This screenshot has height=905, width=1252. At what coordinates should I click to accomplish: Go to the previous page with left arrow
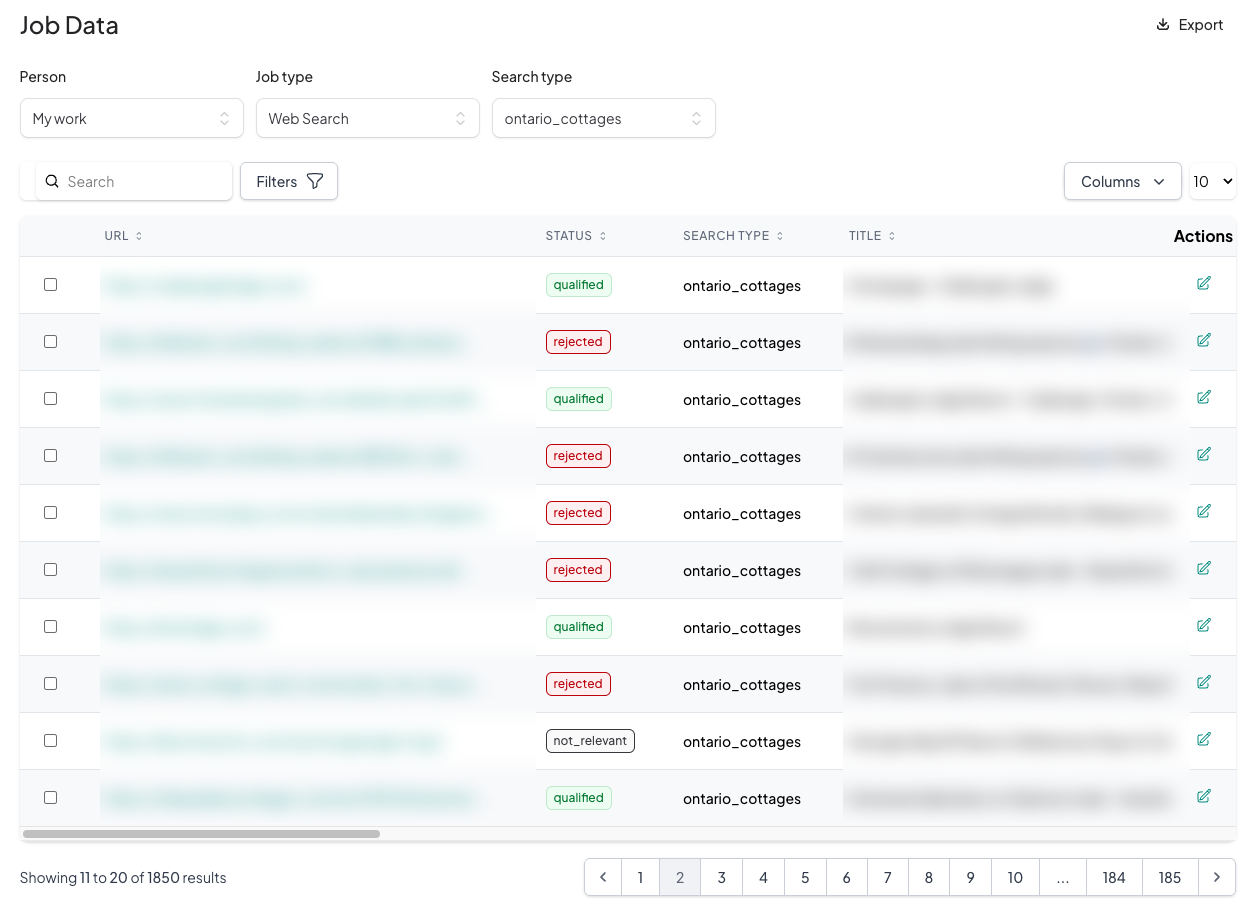coord(603,877)
